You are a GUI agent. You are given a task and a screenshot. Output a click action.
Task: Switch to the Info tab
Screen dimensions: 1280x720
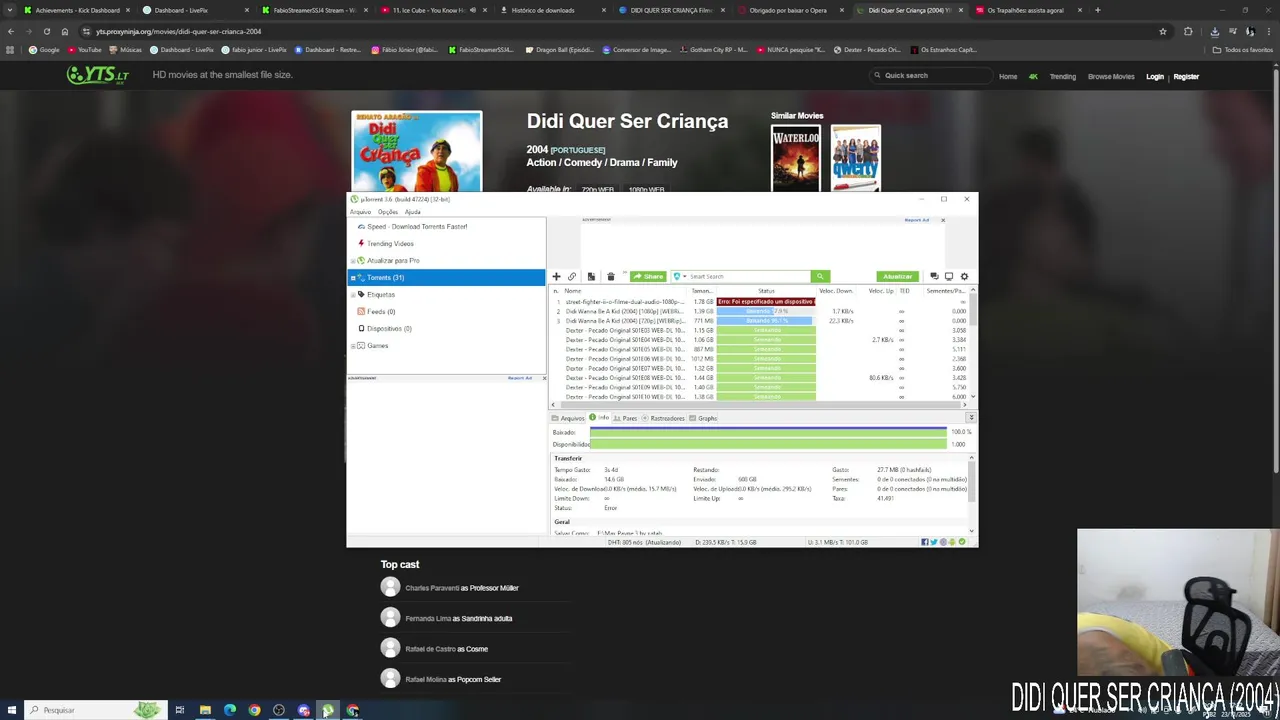pyautogui.click(x=599, y=418)
